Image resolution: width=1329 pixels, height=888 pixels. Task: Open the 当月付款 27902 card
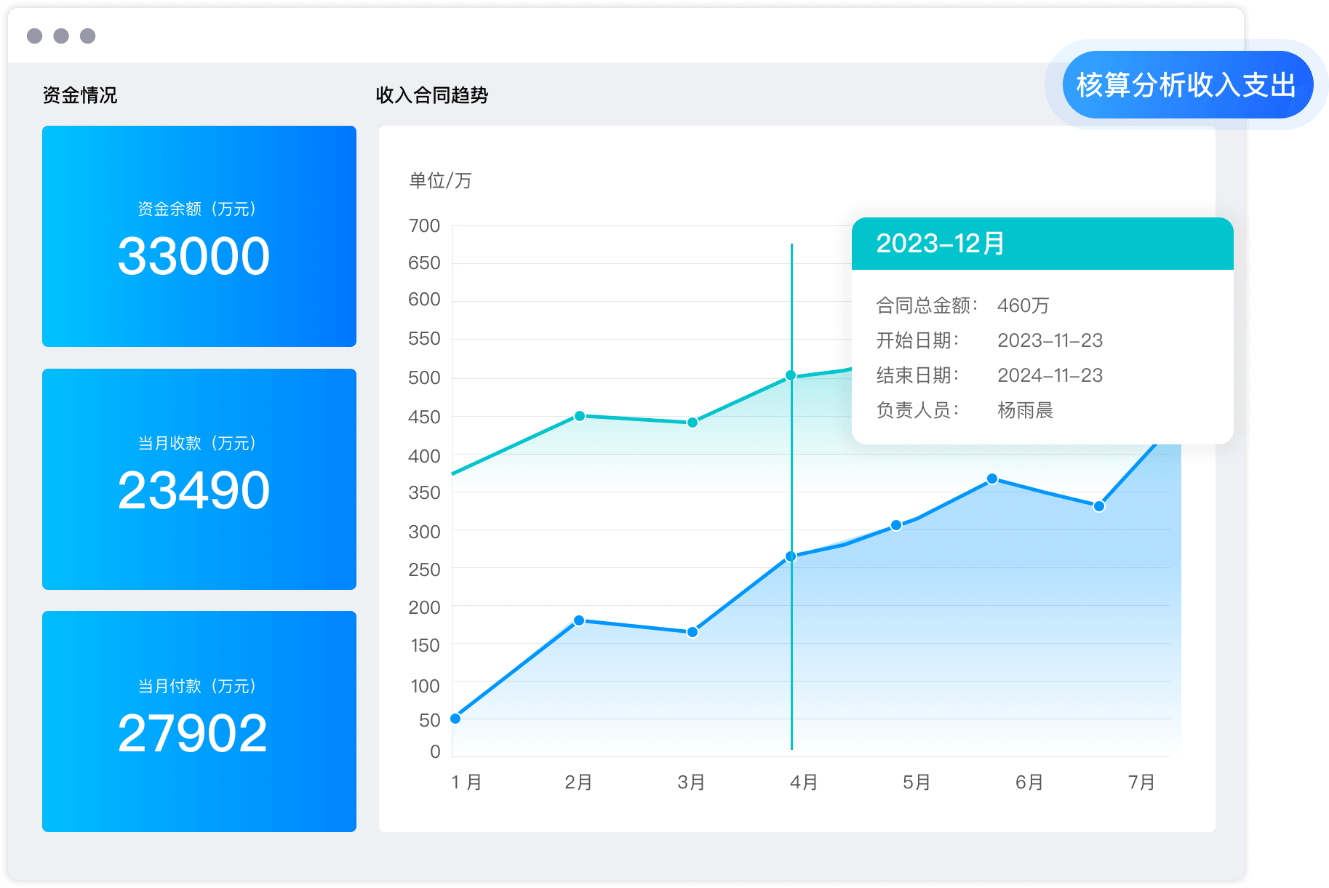199,721
